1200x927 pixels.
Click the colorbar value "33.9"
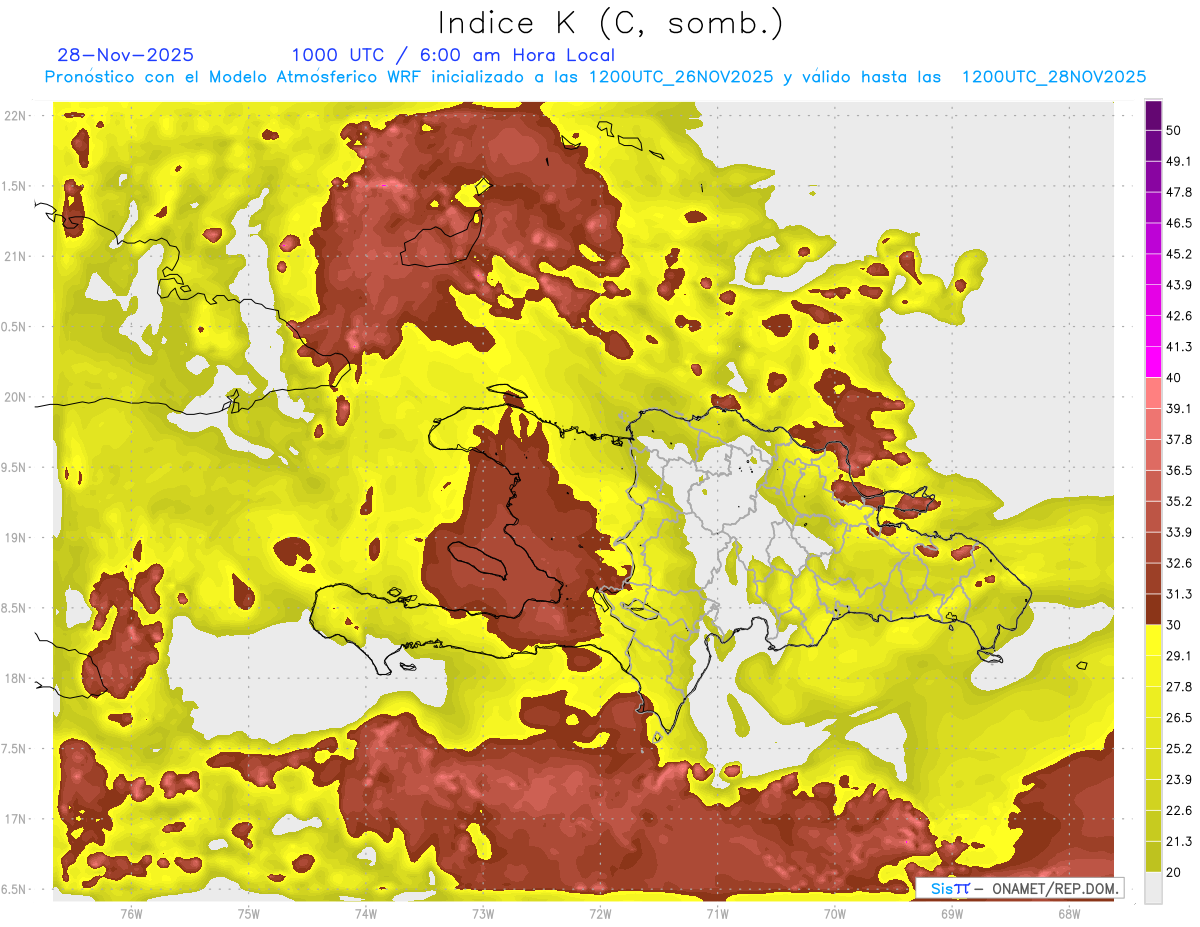tap(1179, 532)
